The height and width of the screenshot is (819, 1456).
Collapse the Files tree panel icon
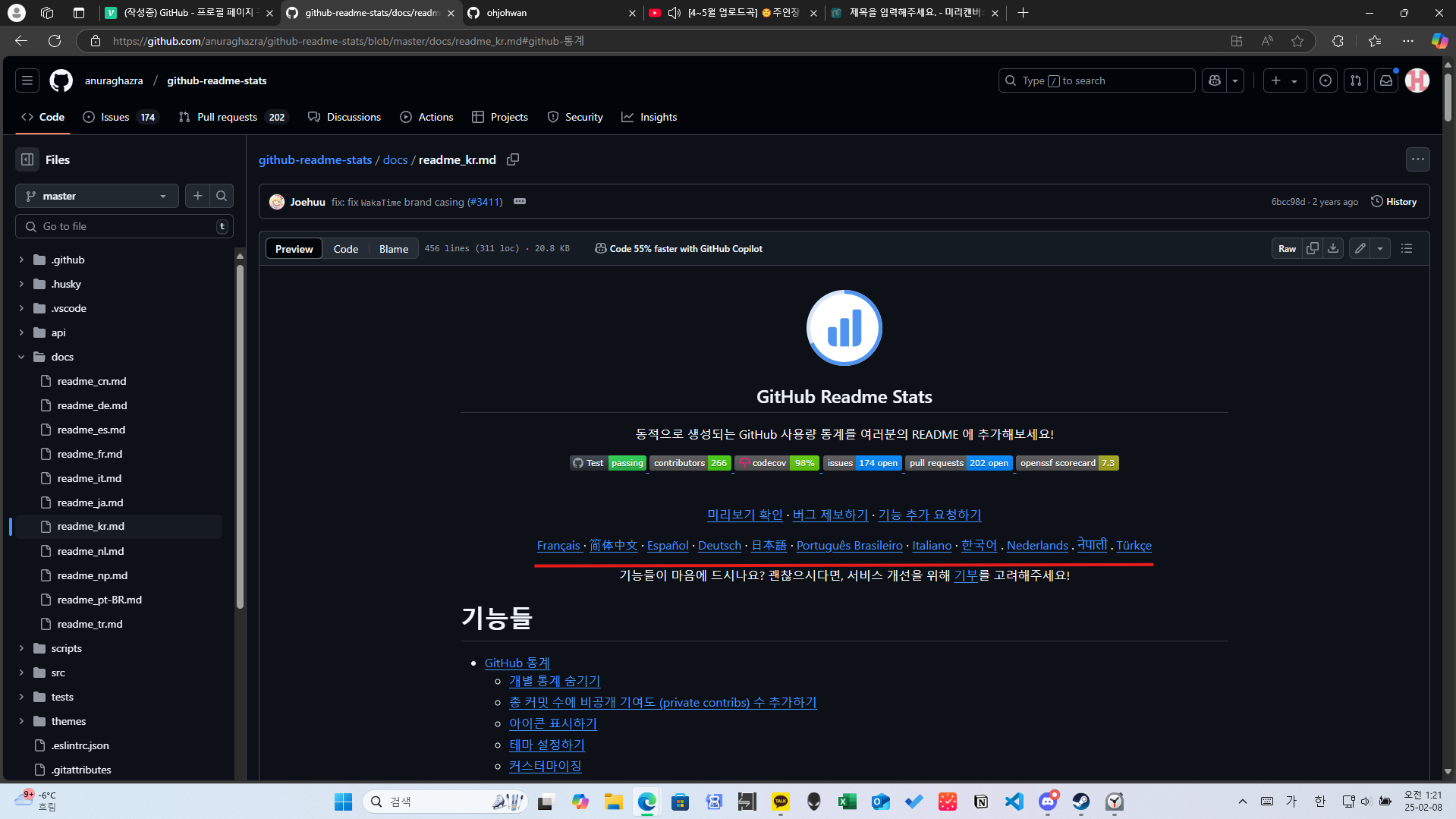click(27, 159)
